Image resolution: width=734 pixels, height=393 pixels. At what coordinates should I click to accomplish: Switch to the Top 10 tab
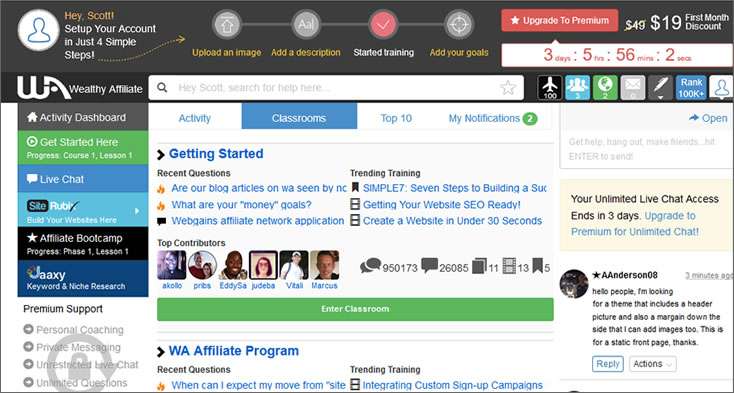coord(396,118)
